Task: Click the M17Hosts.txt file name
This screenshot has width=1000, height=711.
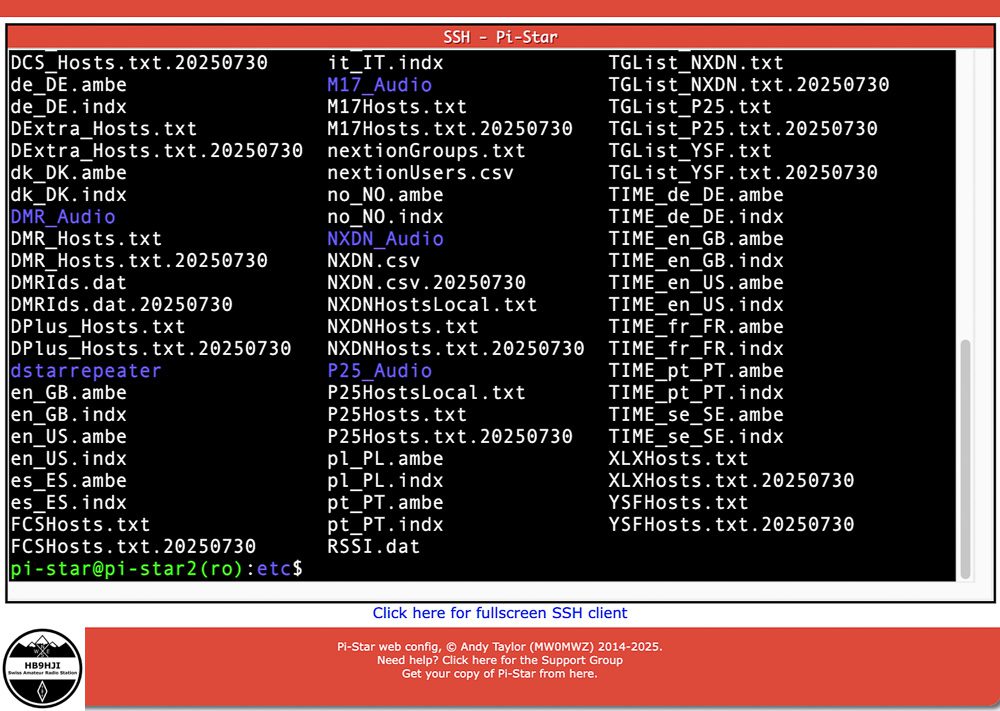Action: pyautogui.click(x=397, y=106)
